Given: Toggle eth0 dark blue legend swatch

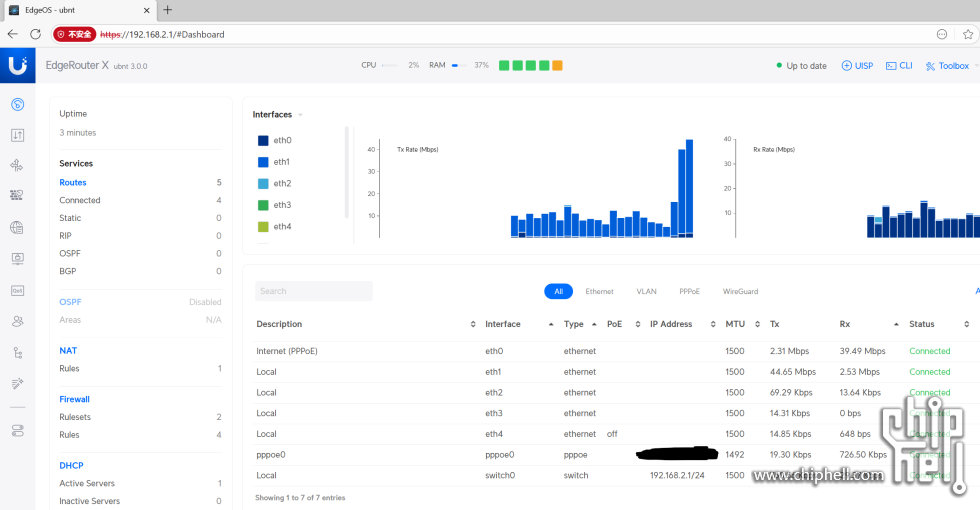Looking at the screenshot, I should [x=263, y=141].
